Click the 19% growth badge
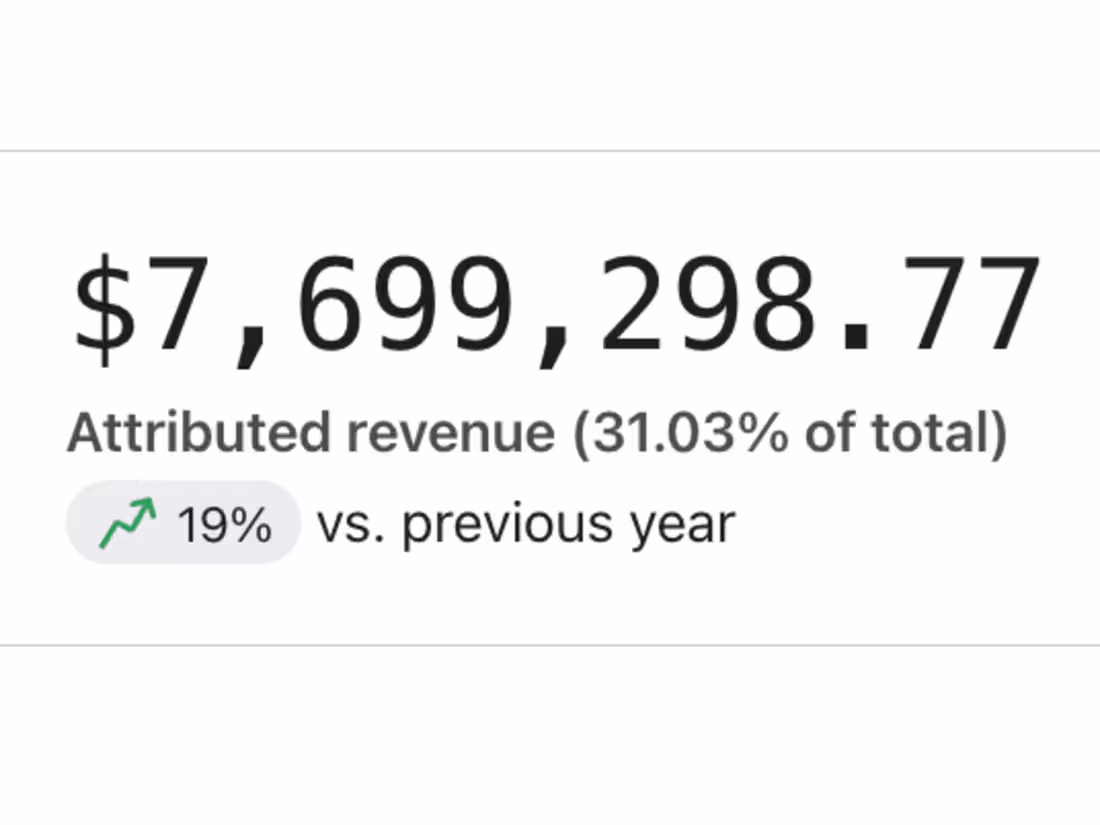 pyautogui.click(x=183, y=523)
